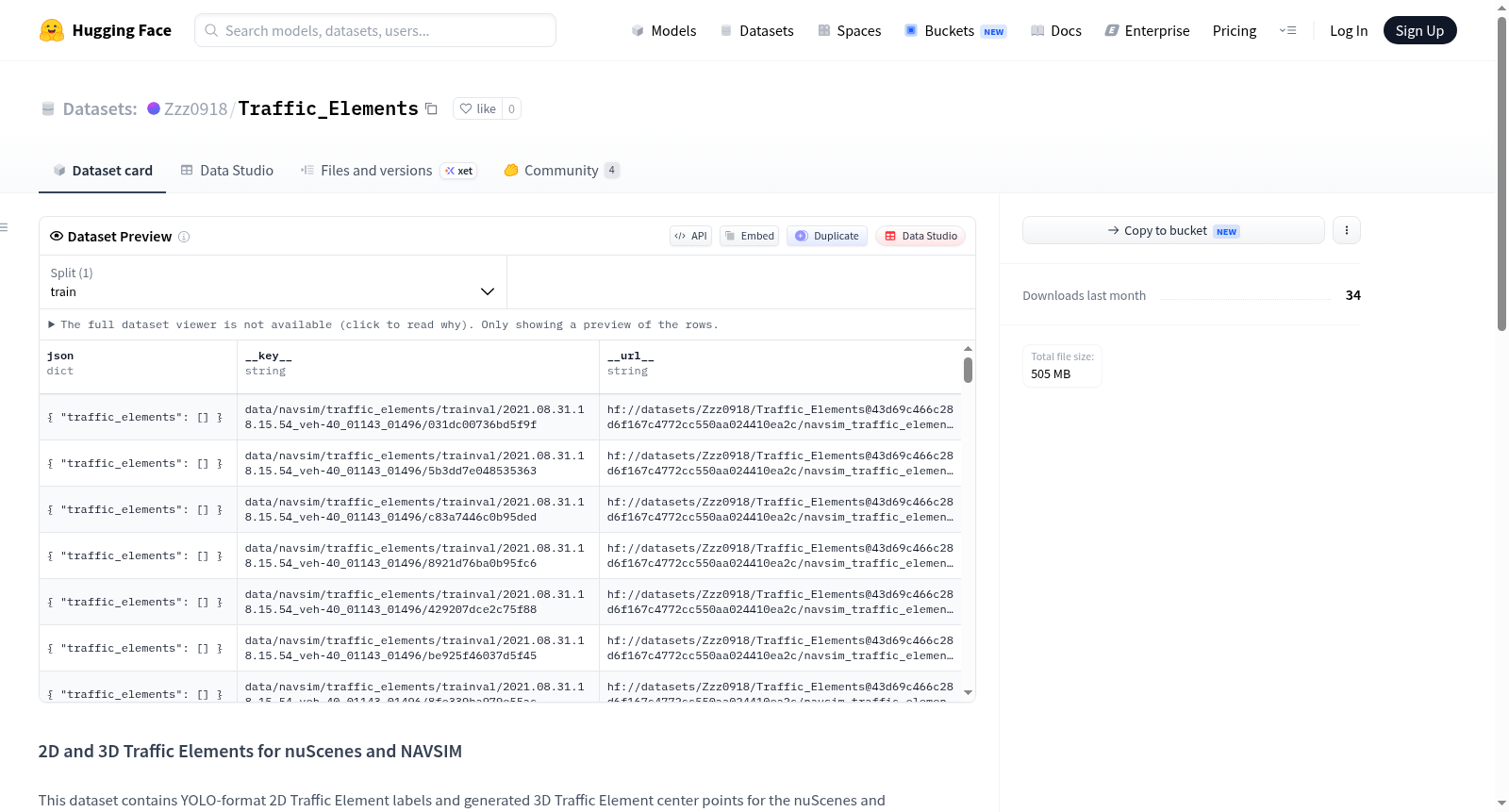
Task: Open the Enterprise page
Action: (1147, 31)
